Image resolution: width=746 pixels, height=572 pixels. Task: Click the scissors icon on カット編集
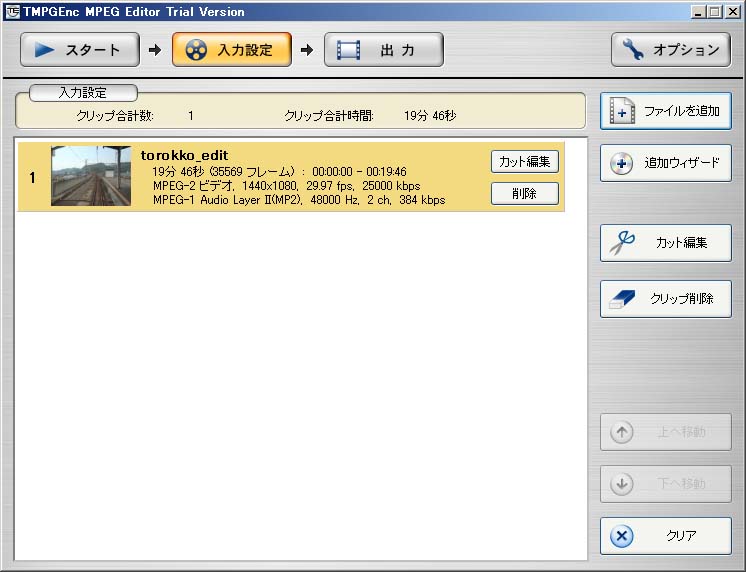622,243
